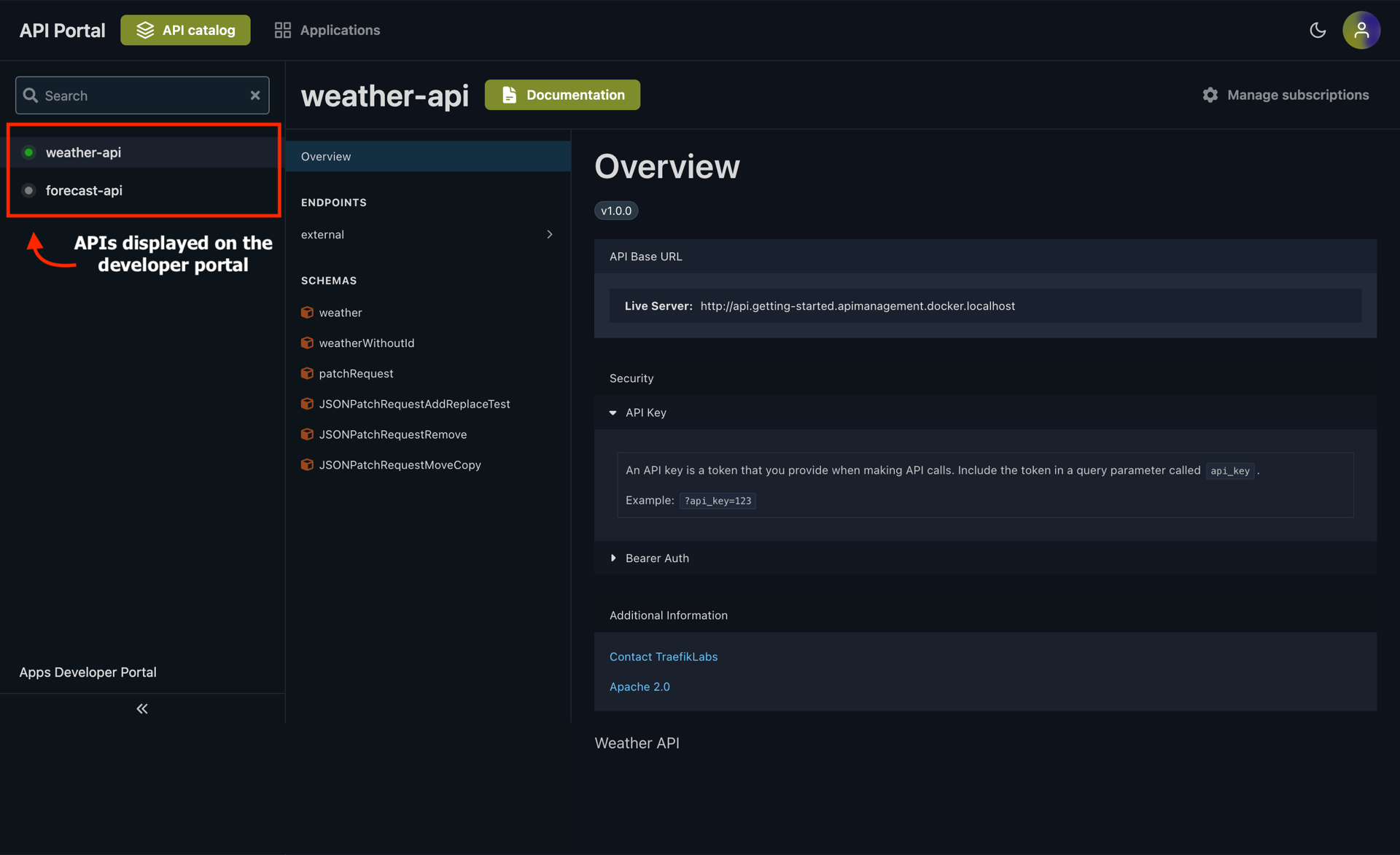Click the magnifier icon in search box
This screenshot has height=855, width=1400.
31,95
